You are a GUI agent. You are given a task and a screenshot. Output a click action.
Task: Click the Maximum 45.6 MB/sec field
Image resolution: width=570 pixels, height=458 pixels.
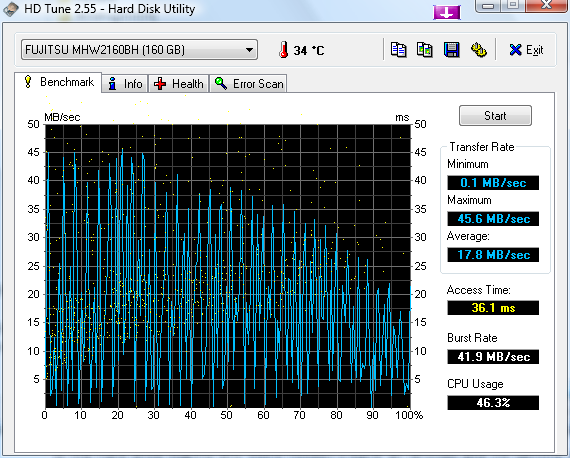pyautogui.click(x=493, y=219)
